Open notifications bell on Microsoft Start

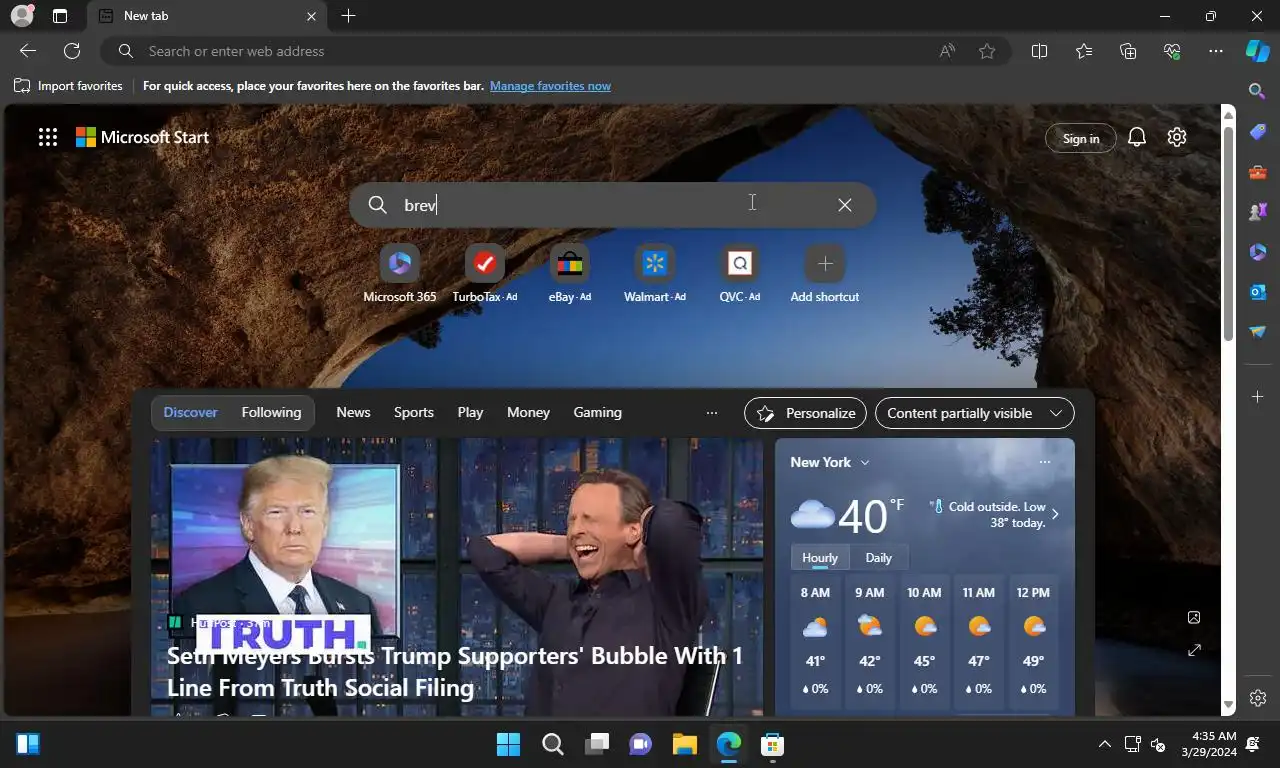coord(1137,138)
